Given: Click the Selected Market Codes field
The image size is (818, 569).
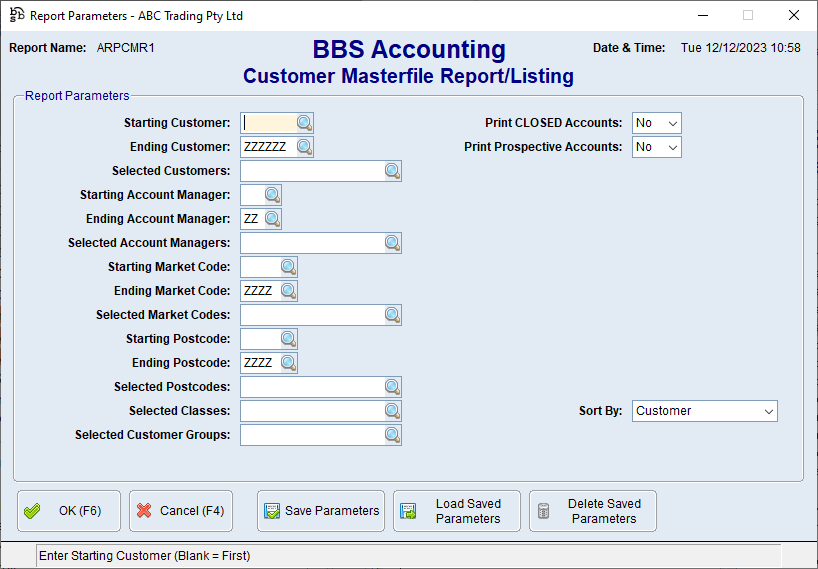Looking at the screenshot, I should click(x=313, y=315).
